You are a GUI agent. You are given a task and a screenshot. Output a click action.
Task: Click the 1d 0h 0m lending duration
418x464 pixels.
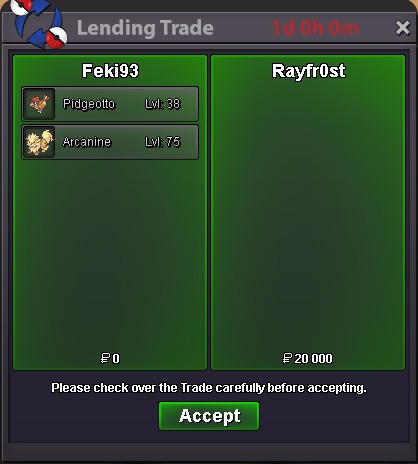tap(315, 28)
